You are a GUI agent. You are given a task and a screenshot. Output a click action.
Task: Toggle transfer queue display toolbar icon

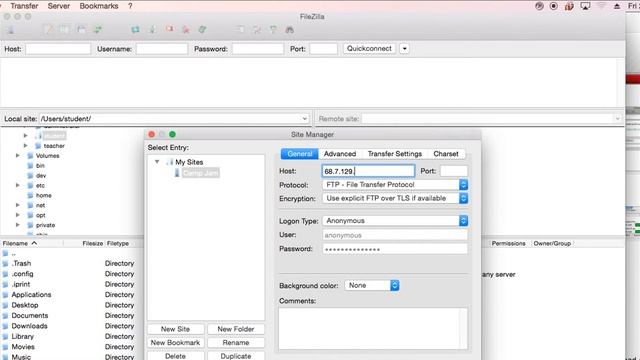(98, 30)
